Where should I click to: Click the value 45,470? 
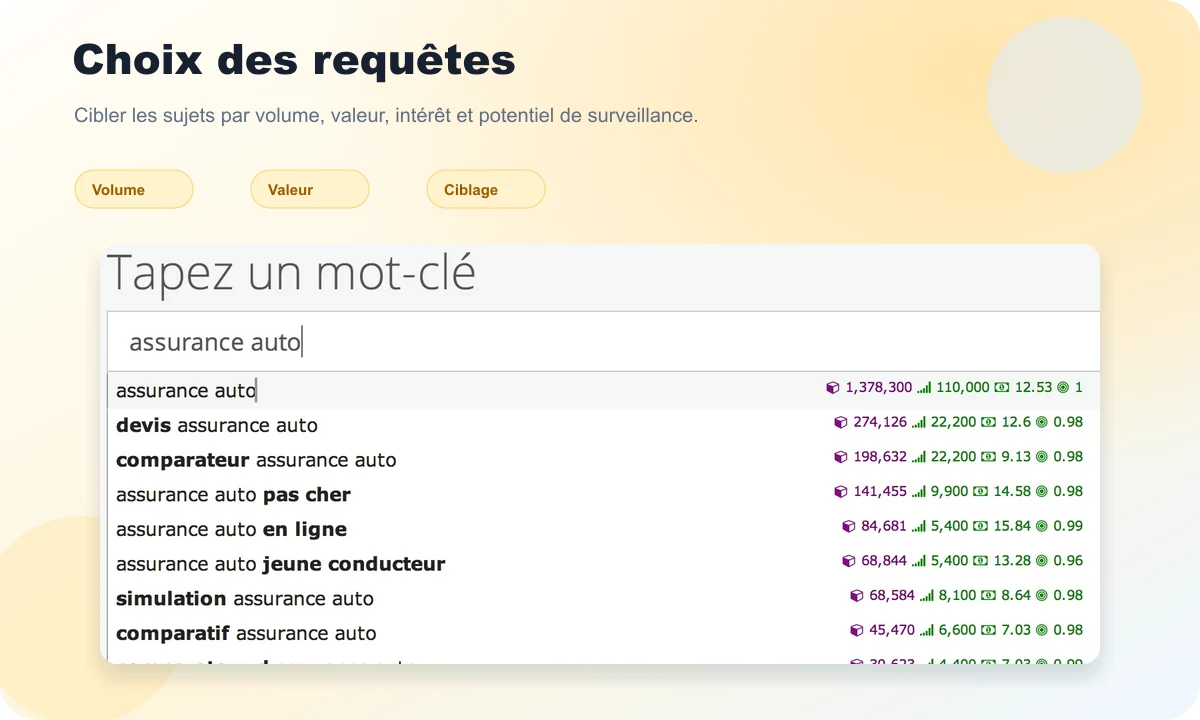coord(892,630)
